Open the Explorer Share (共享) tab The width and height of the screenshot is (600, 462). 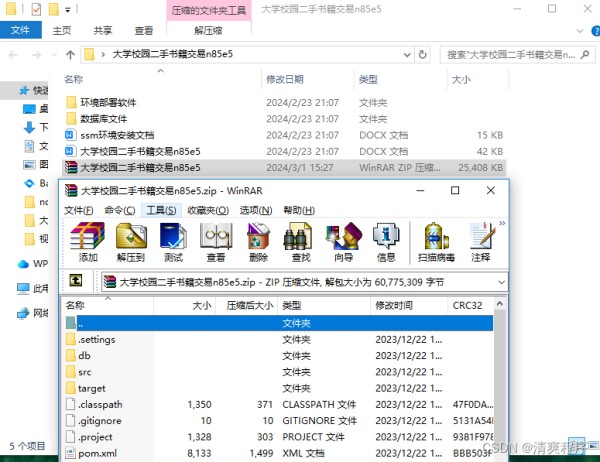(103, 30)
